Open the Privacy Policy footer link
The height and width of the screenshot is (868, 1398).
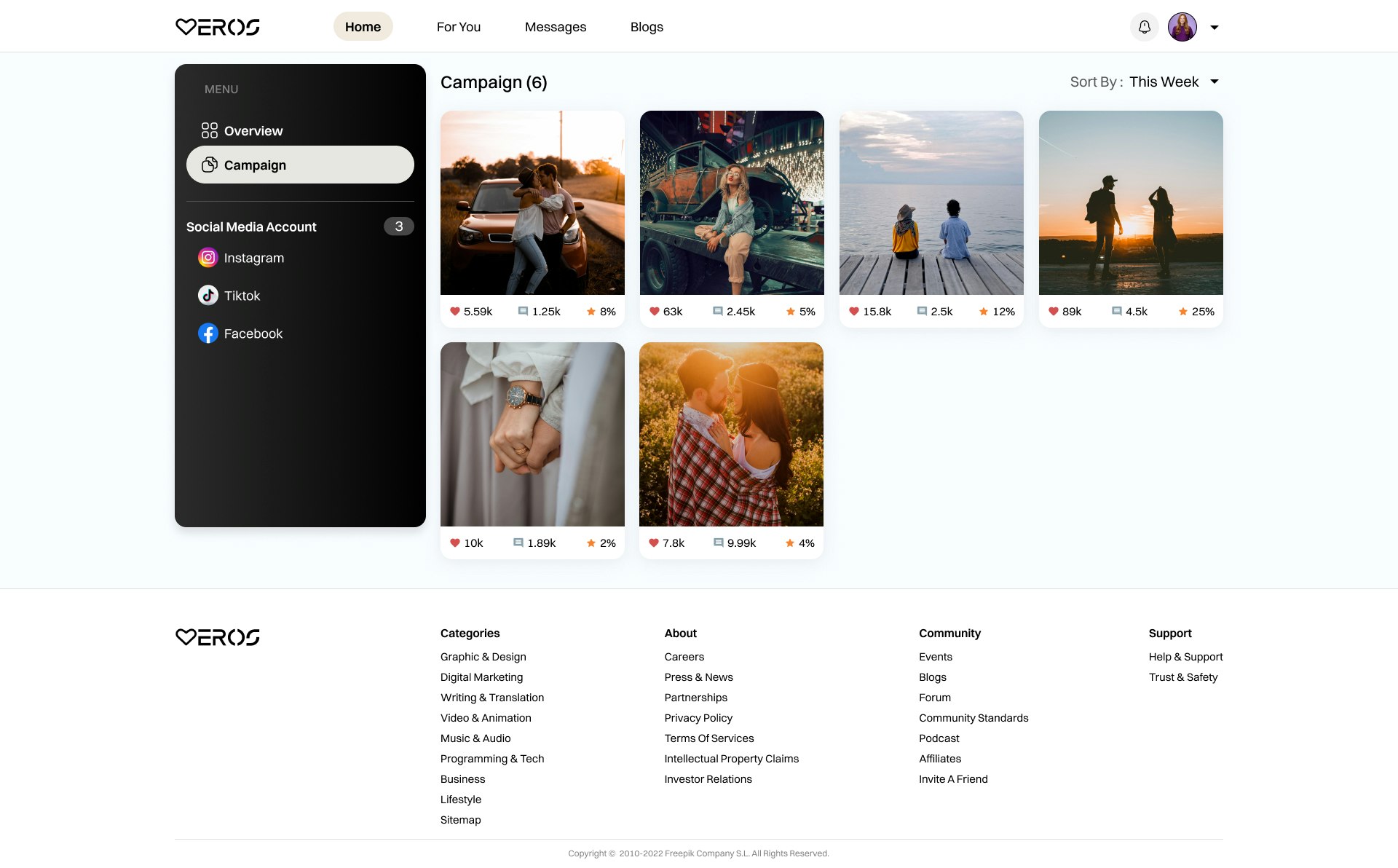click(x=698, y=718)
